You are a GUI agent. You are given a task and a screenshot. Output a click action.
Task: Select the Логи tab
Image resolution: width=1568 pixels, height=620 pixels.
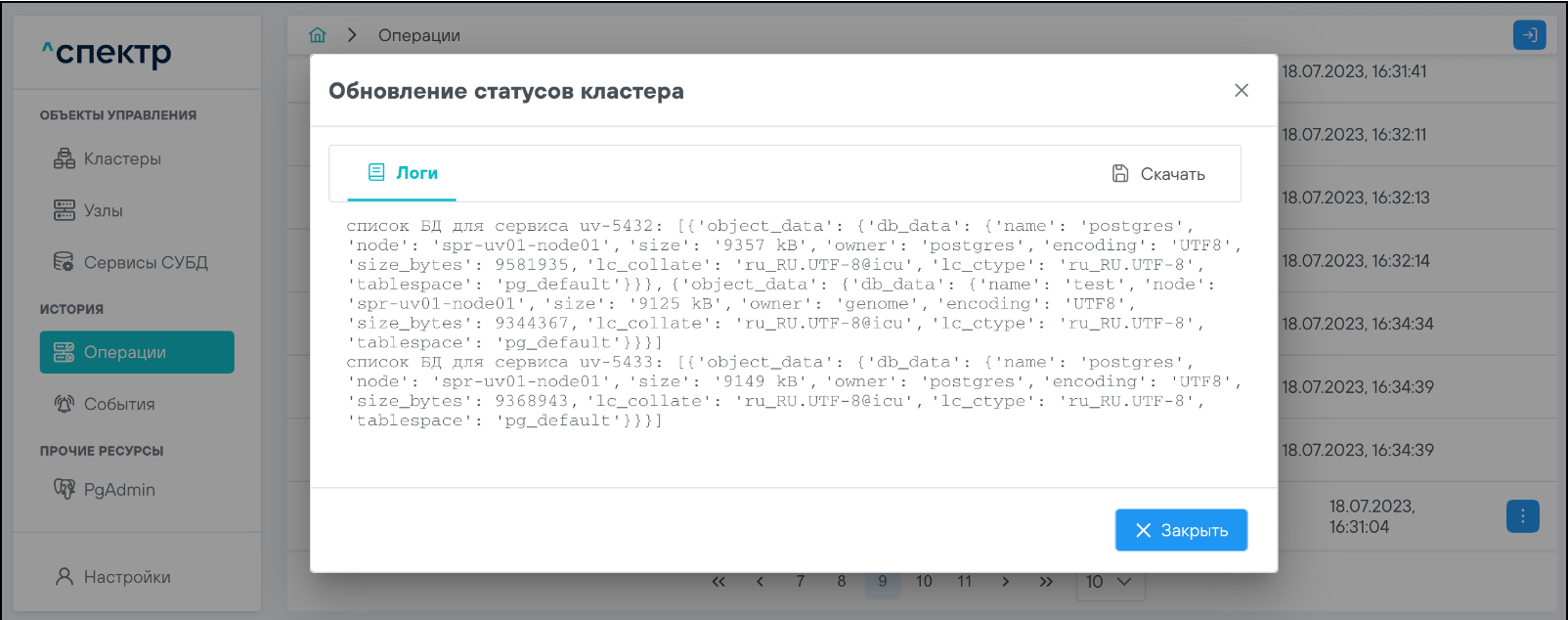tap(402, 173)
